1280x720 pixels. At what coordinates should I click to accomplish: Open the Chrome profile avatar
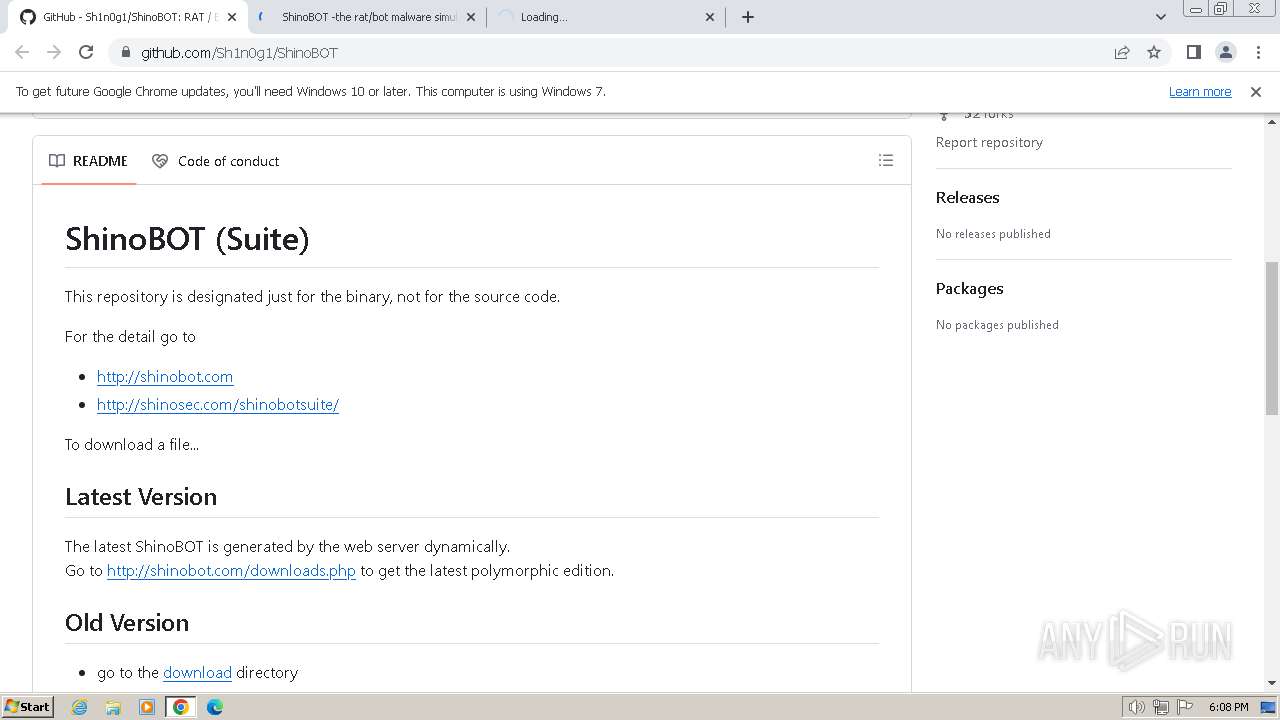click(x=1225, y=52)
